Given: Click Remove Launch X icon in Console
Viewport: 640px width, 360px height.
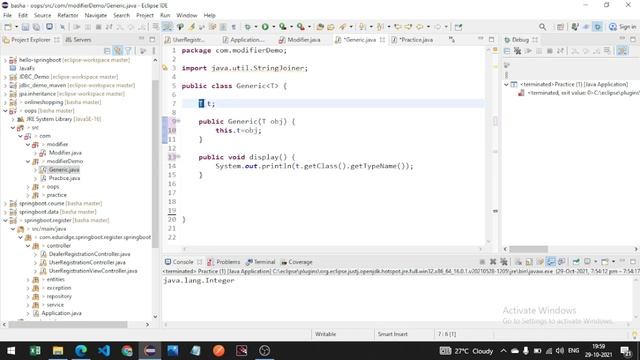Looking at the screenshot, I should click(x=493, y=262).
